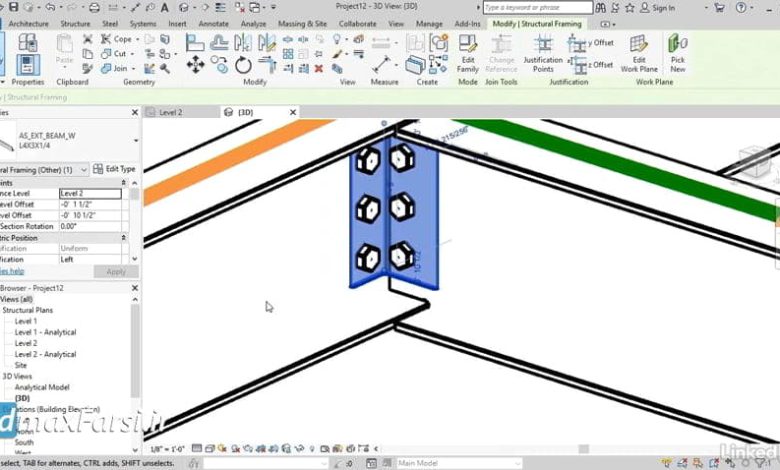Click the red X Delete tool
780x470 pixels.
(x=319, y=69)
